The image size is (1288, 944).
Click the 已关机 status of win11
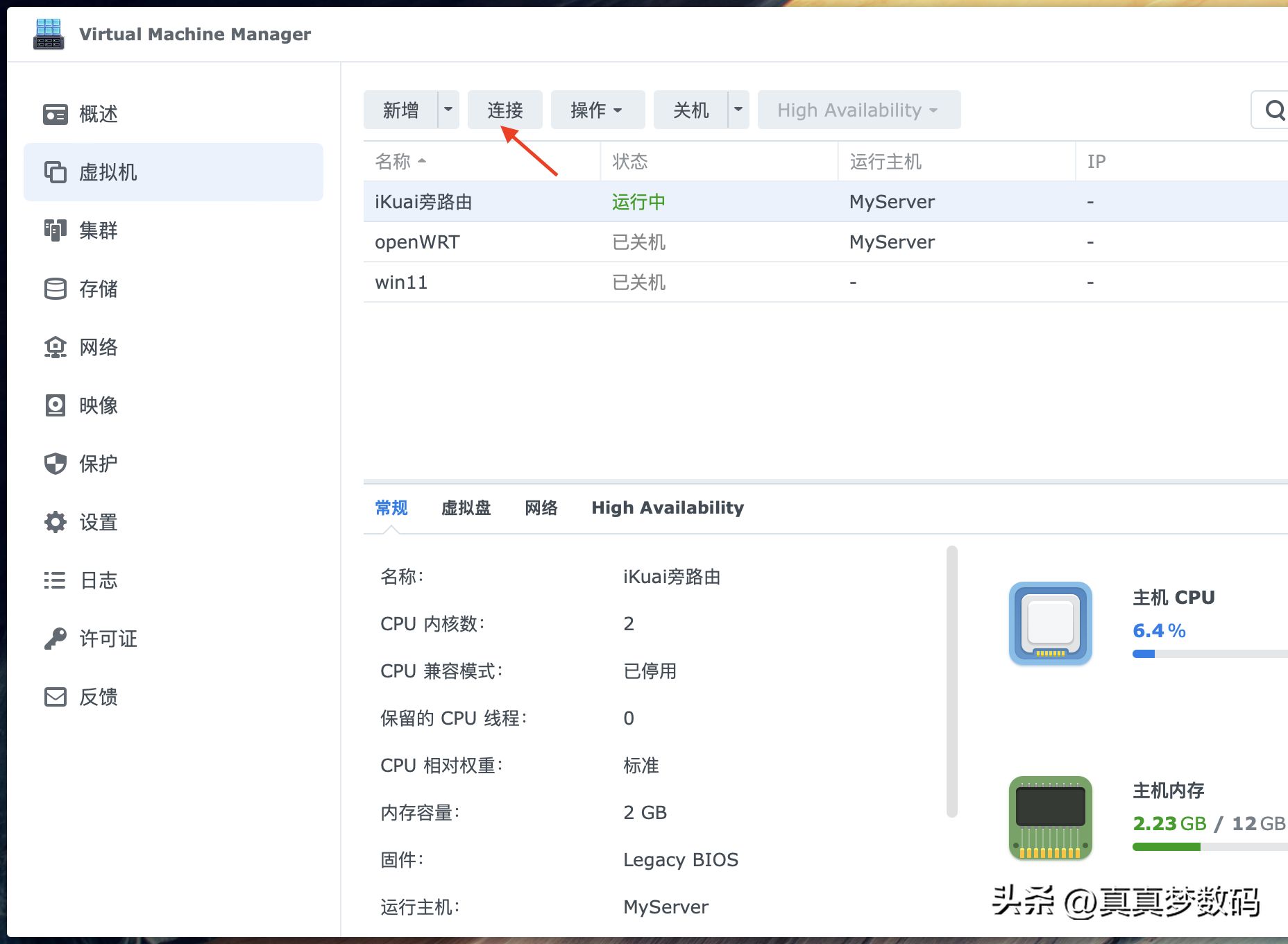pyautogui.click(x=638, y=283)
